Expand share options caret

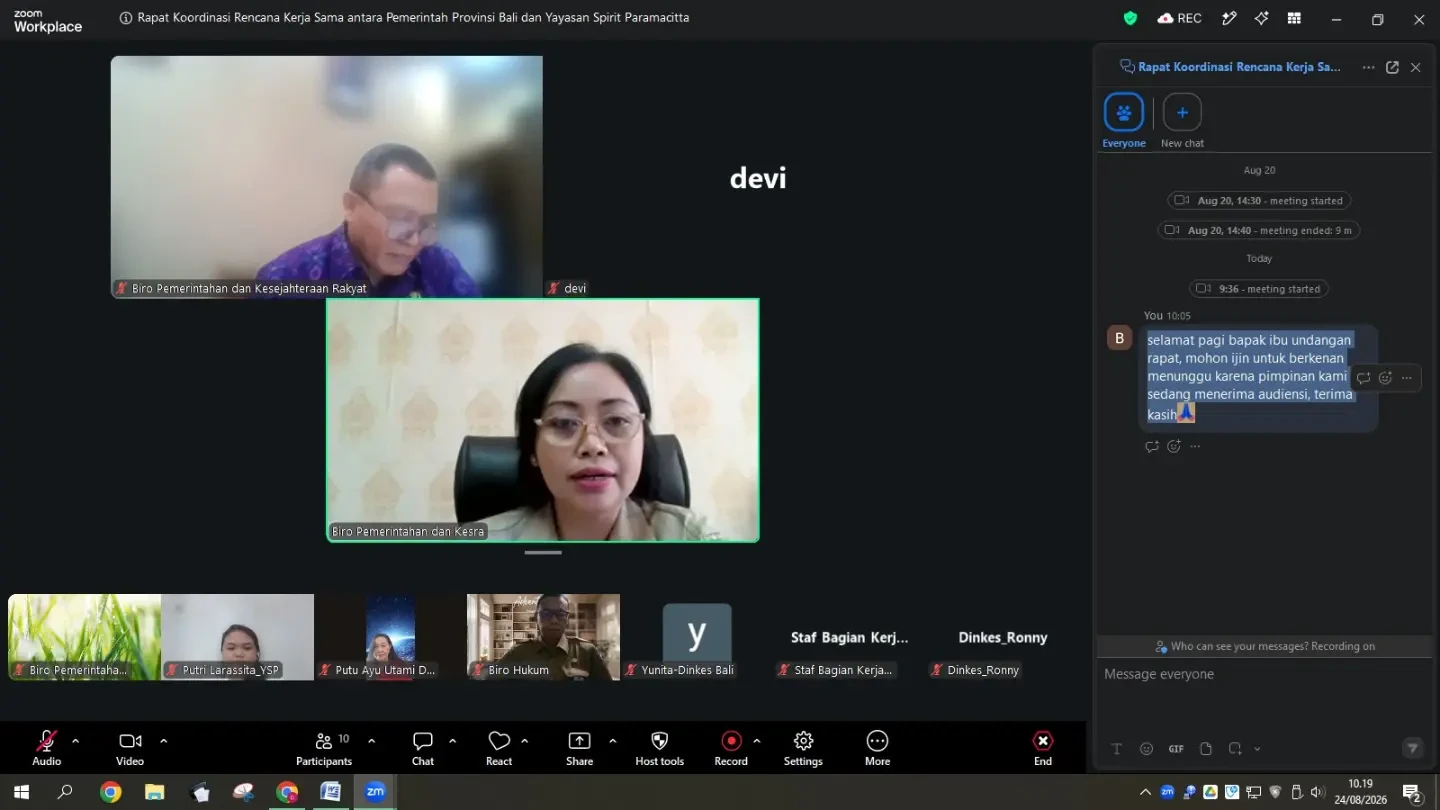pos(612,741)
